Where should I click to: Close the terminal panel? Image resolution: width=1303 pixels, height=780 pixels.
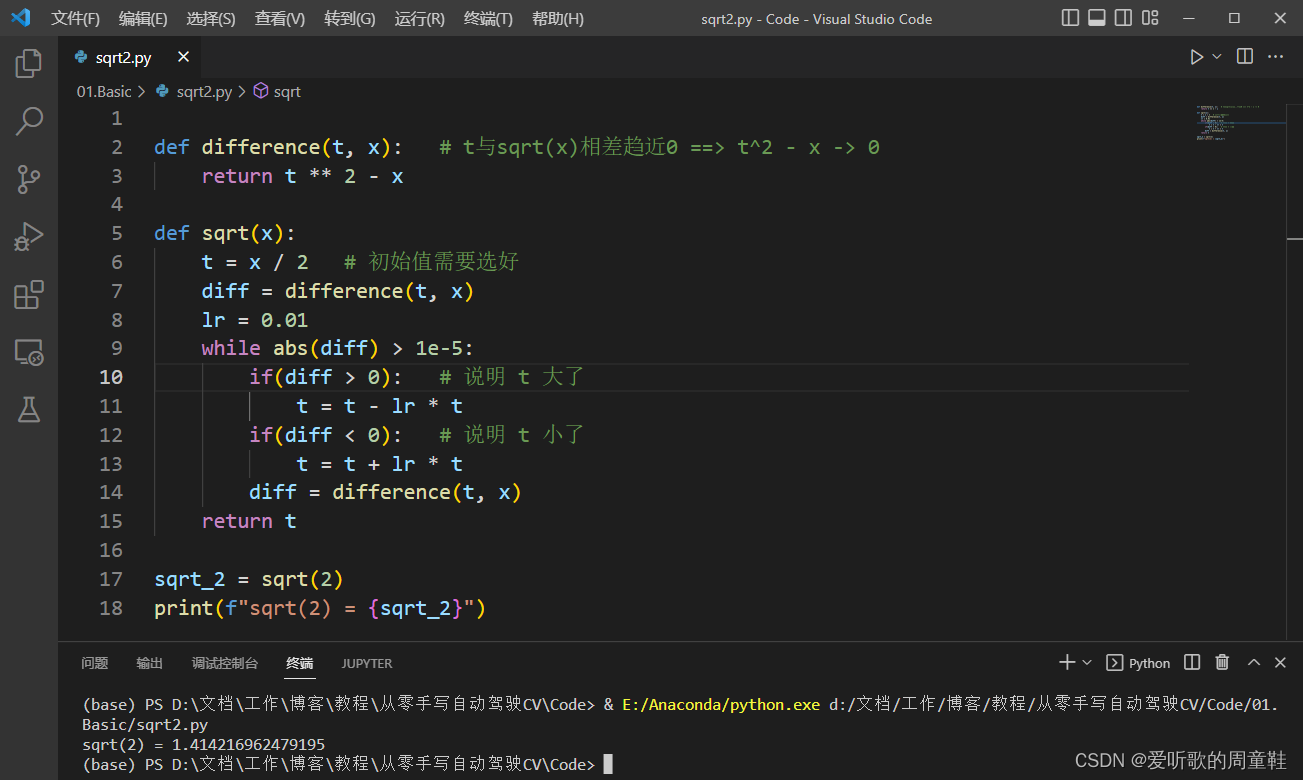coord(1281,662)
